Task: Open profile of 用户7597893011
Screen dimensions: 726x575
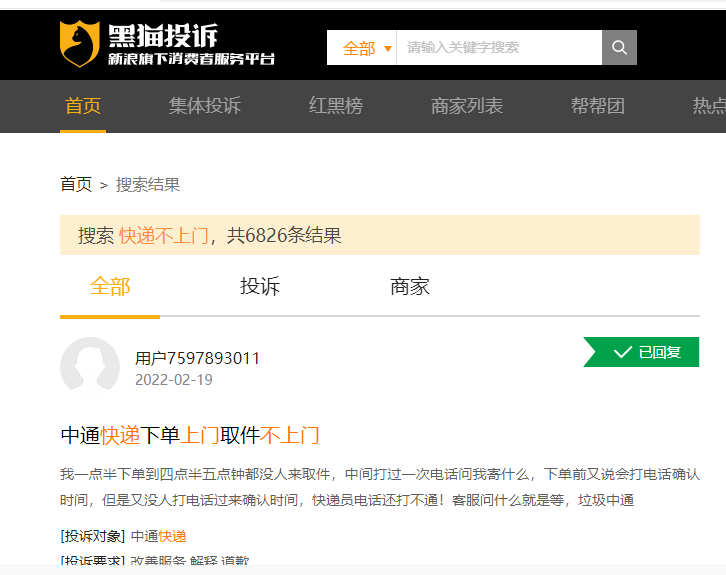Action: pos(197,358)
